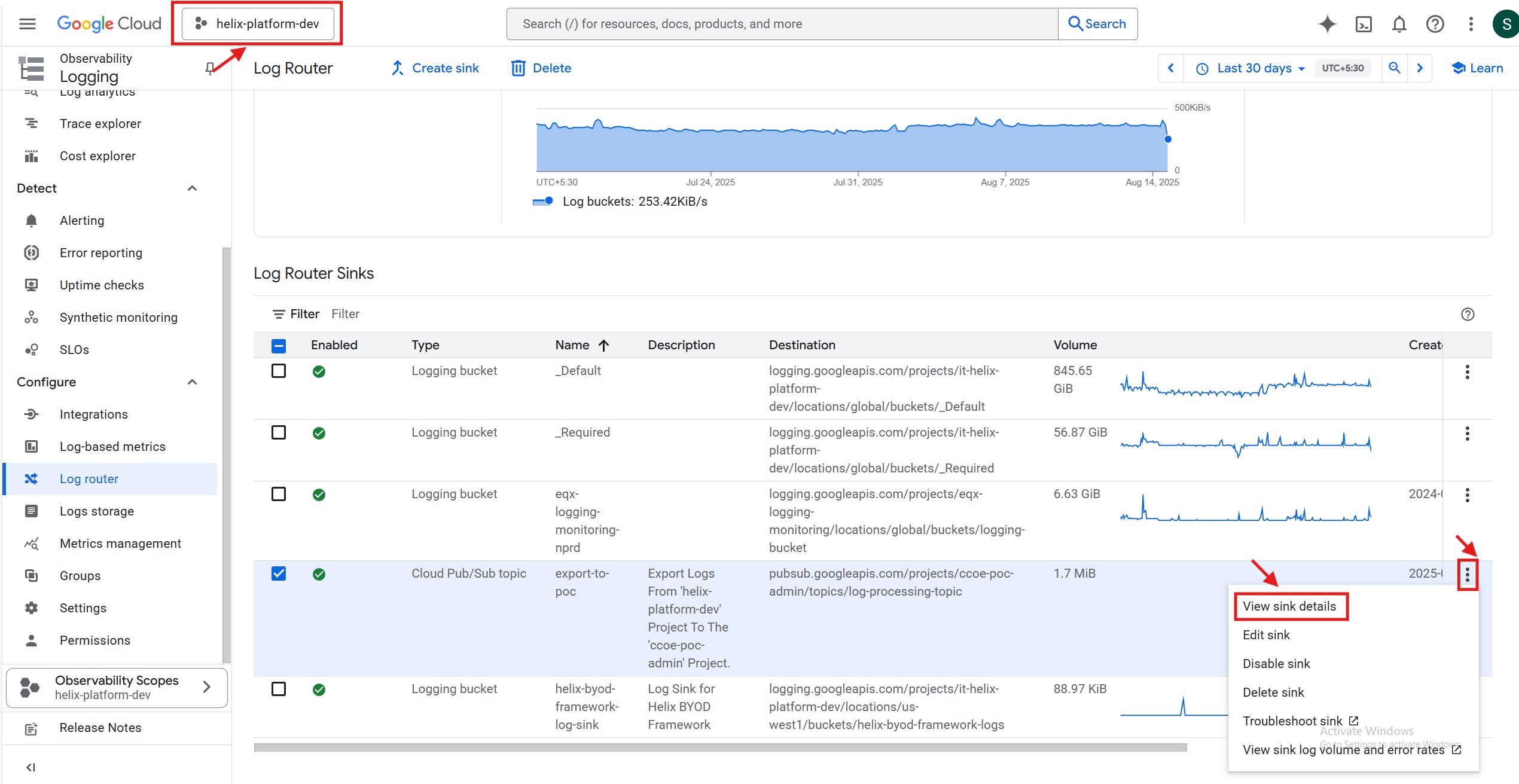Click the zoom time range magnifier icon
The image size is (1519, 784).
(1395, 68)
